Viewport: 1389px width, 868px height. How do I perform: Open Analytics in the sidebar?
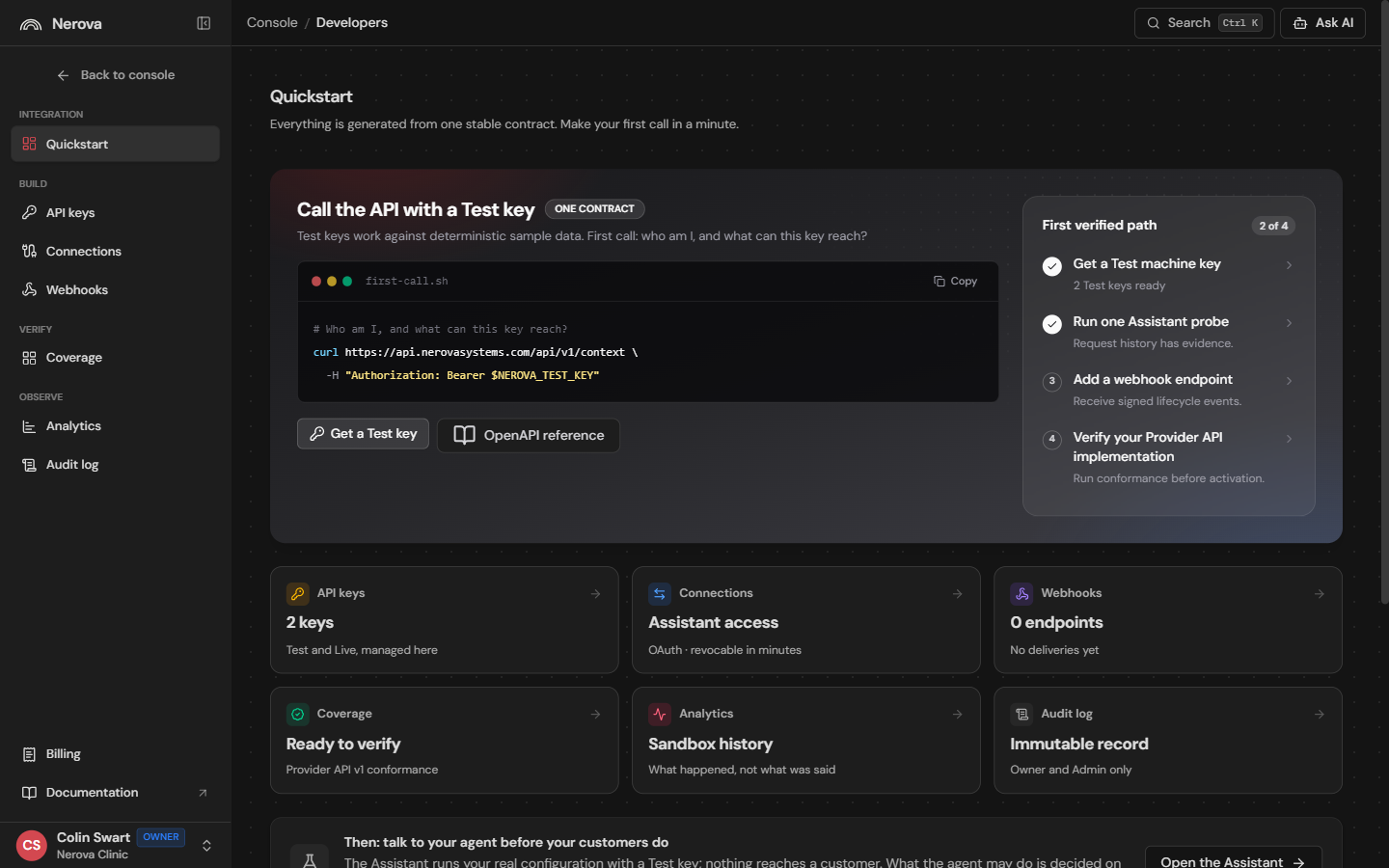(116, 426)
